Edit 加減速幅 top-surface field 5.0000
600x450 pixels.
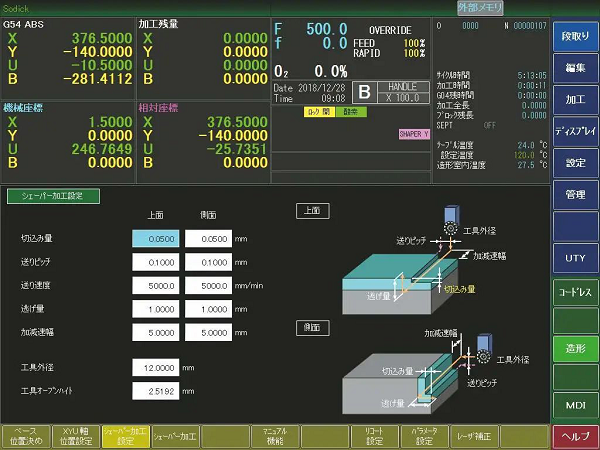tap(155, 333)
